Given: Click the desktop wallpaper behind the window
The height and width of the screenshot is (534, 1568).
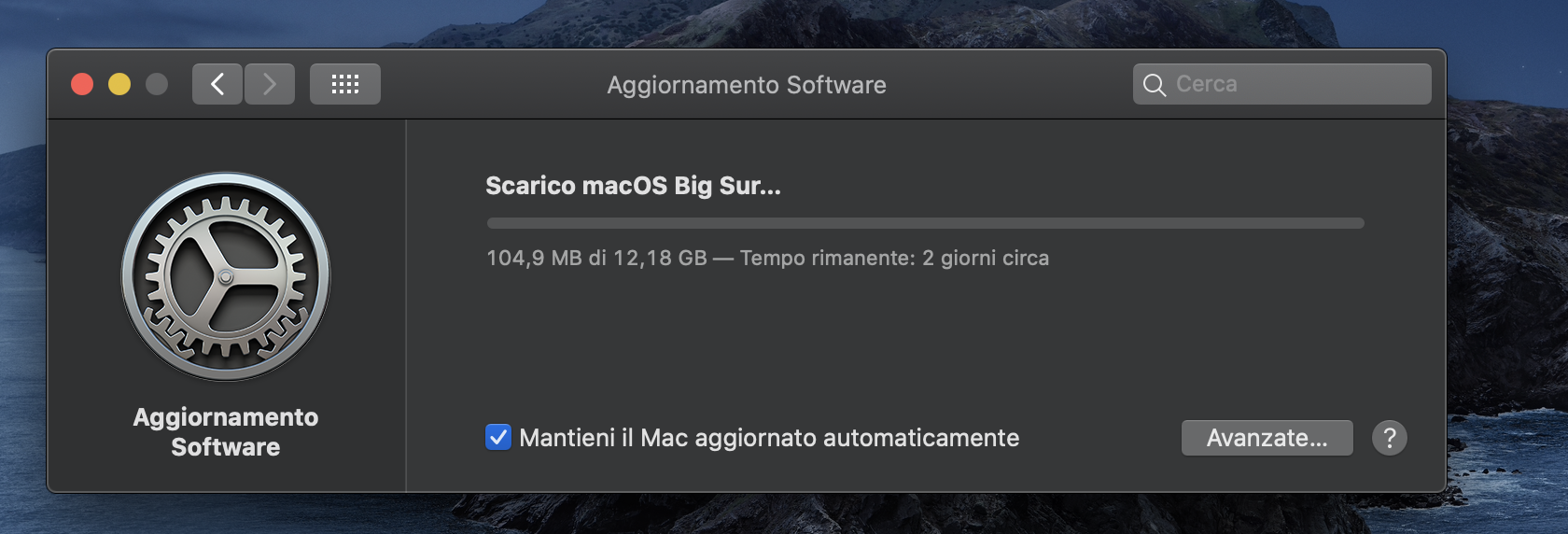Looking at the screenshot, I should coord(1512,280).
